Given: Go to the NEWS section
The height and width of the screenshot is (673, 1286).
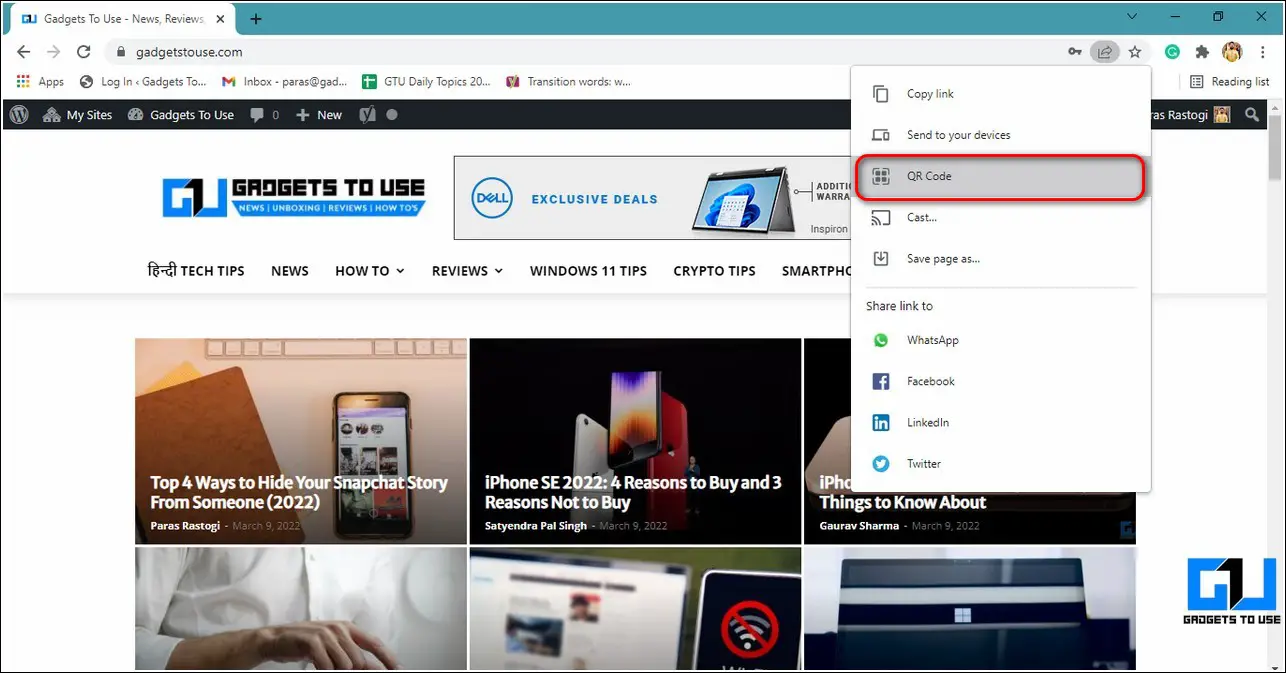Looking at the screenshot, I should pyautogui.click(x=290, y=271).
